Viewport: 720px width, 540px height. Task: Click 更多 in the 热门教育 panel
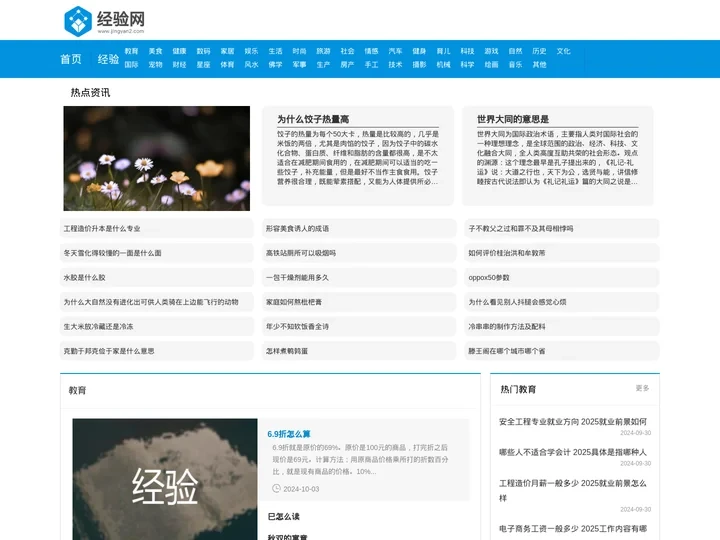(642, 388)
